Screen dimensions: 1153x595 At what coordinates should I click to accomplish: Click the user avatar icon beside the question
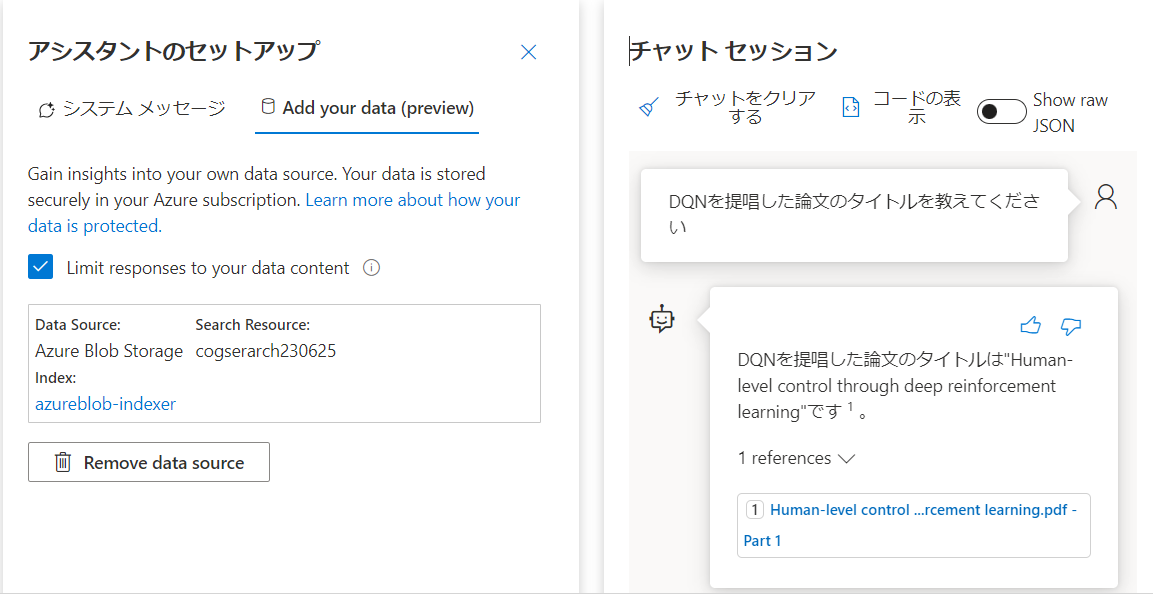(x=1106, y=197)
